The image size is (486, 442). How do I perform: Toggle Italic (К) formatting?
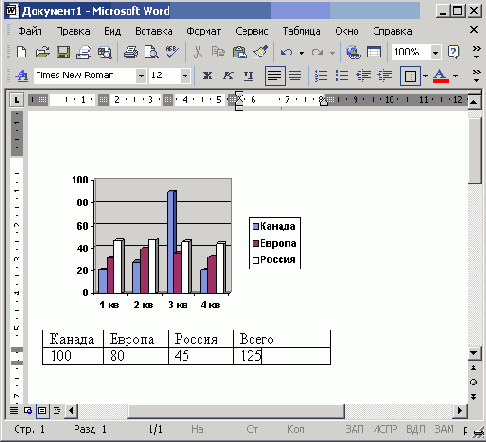(228, 76)
